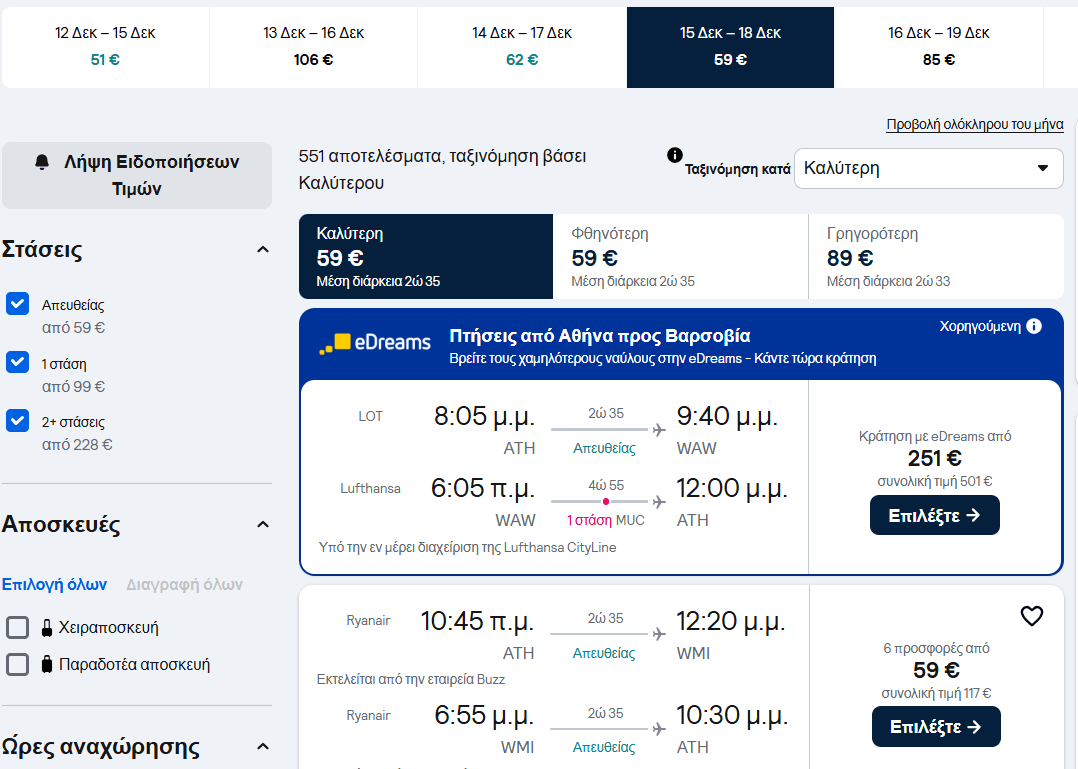Click the Χειραποσκευή hand luggage icon
The image size is (1078, 769).
click(x=46, y=628)
